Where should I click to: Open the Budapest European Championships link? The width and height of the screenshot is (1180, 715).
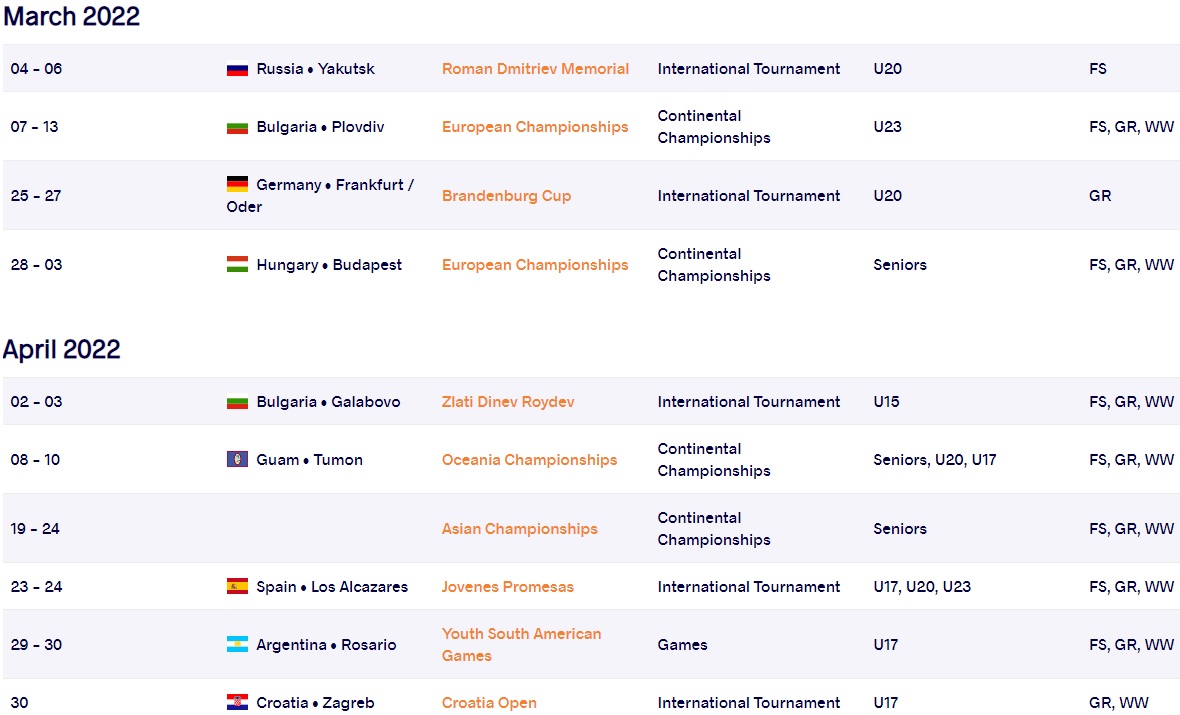tap(535, 265)
